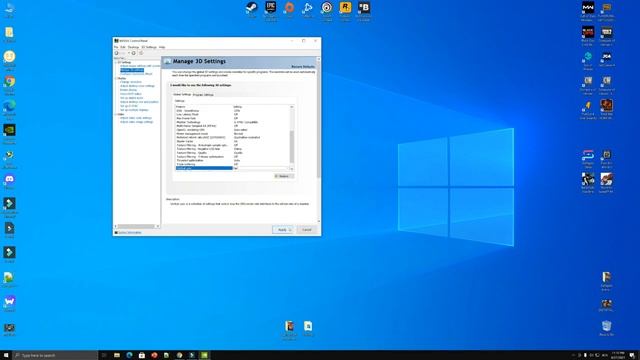Open the Recycle Bin on desktop

pyautogui.click(x=607, y=327)
